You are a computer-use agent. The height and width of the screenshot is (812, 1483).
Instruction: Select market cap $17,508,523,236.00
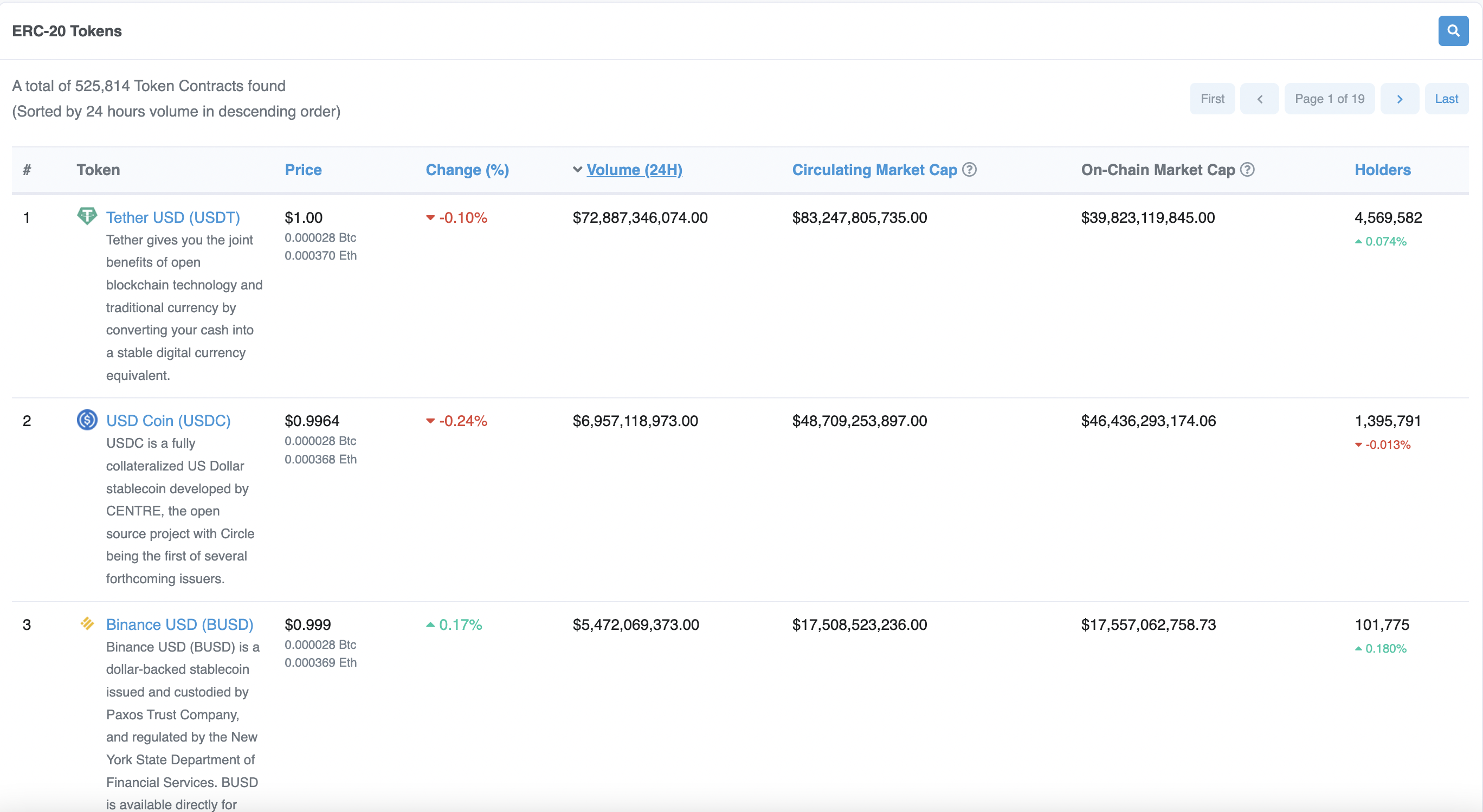[x=860, y=624]
